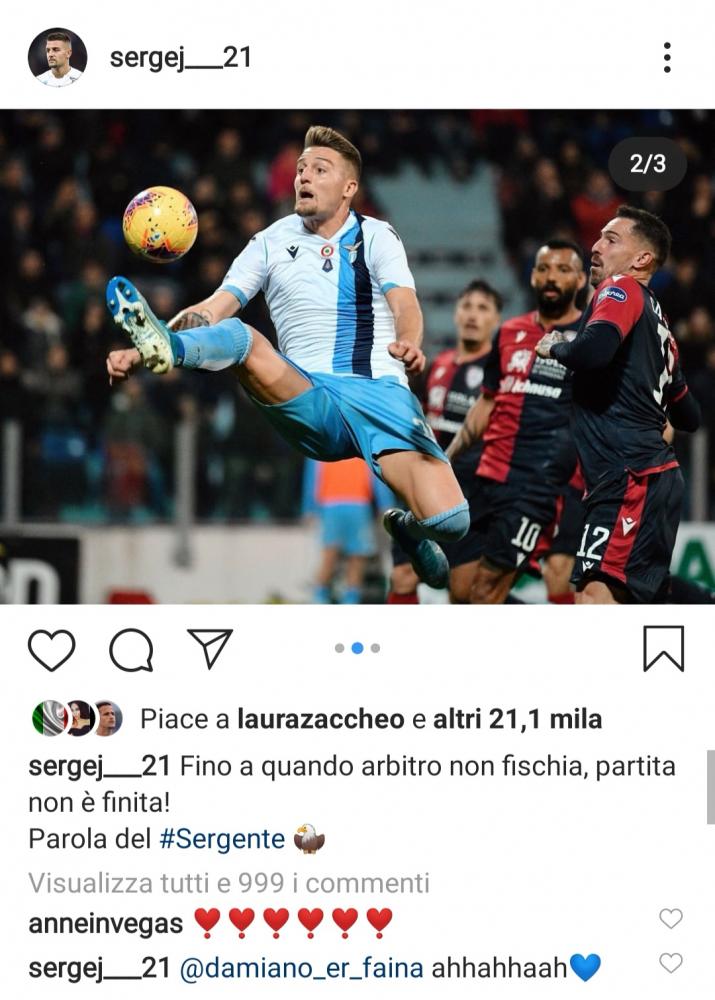The width and height of the screenshot is (715, 1000).
Task: Like the anneinvegas comment
Action: point(670,918)
